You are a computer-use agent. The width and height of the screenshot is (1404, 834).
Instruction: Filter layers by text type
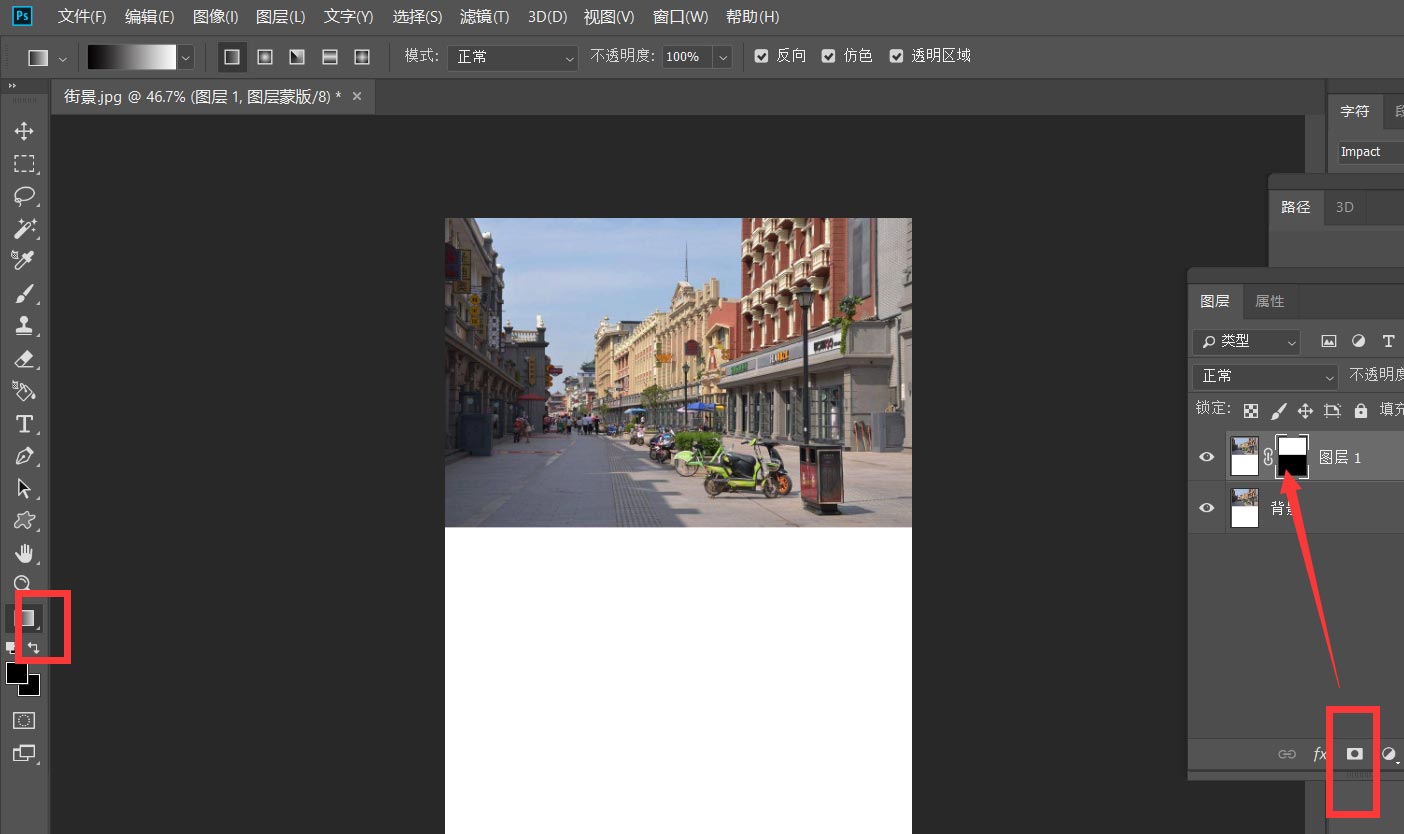coord(1388,341)
